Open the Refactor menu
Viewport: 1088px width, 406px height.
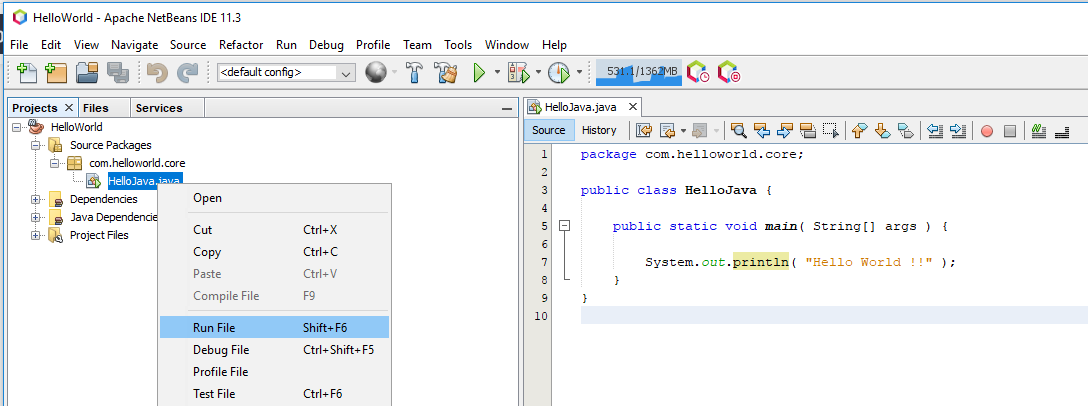(241, 44)
